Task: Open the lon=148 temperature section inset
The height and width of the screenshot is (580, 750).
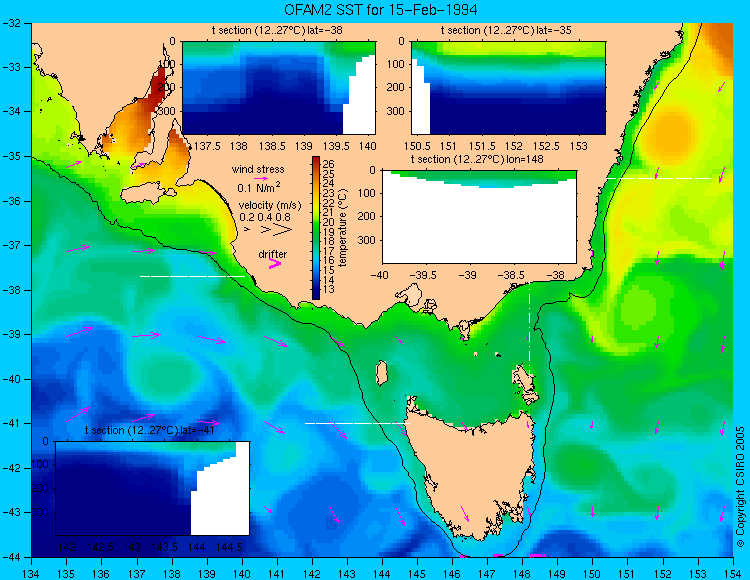Action: point(479,217)
